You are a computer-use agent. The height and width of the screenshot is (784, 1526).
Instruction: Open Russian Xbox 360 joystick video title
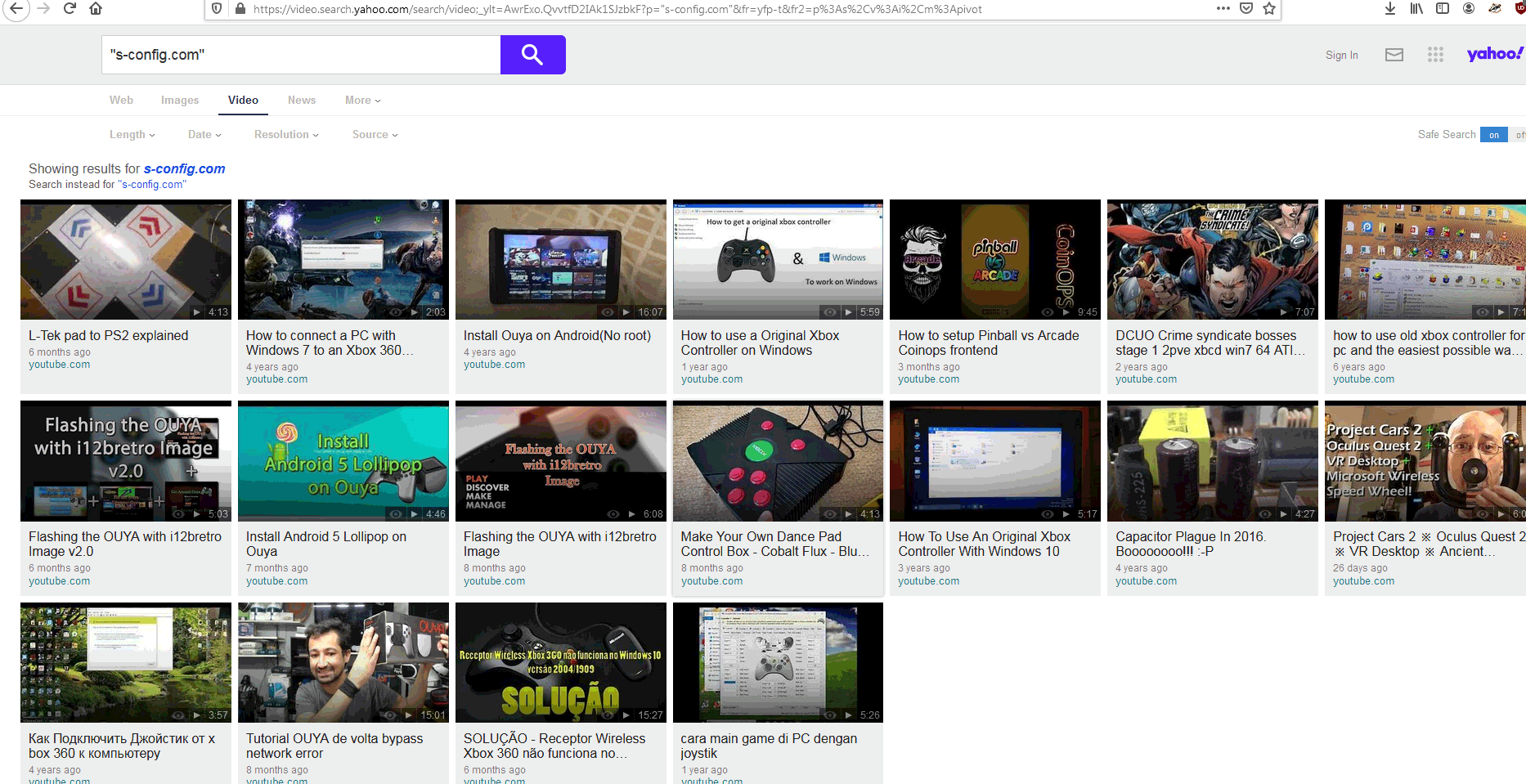coord(122,746)
